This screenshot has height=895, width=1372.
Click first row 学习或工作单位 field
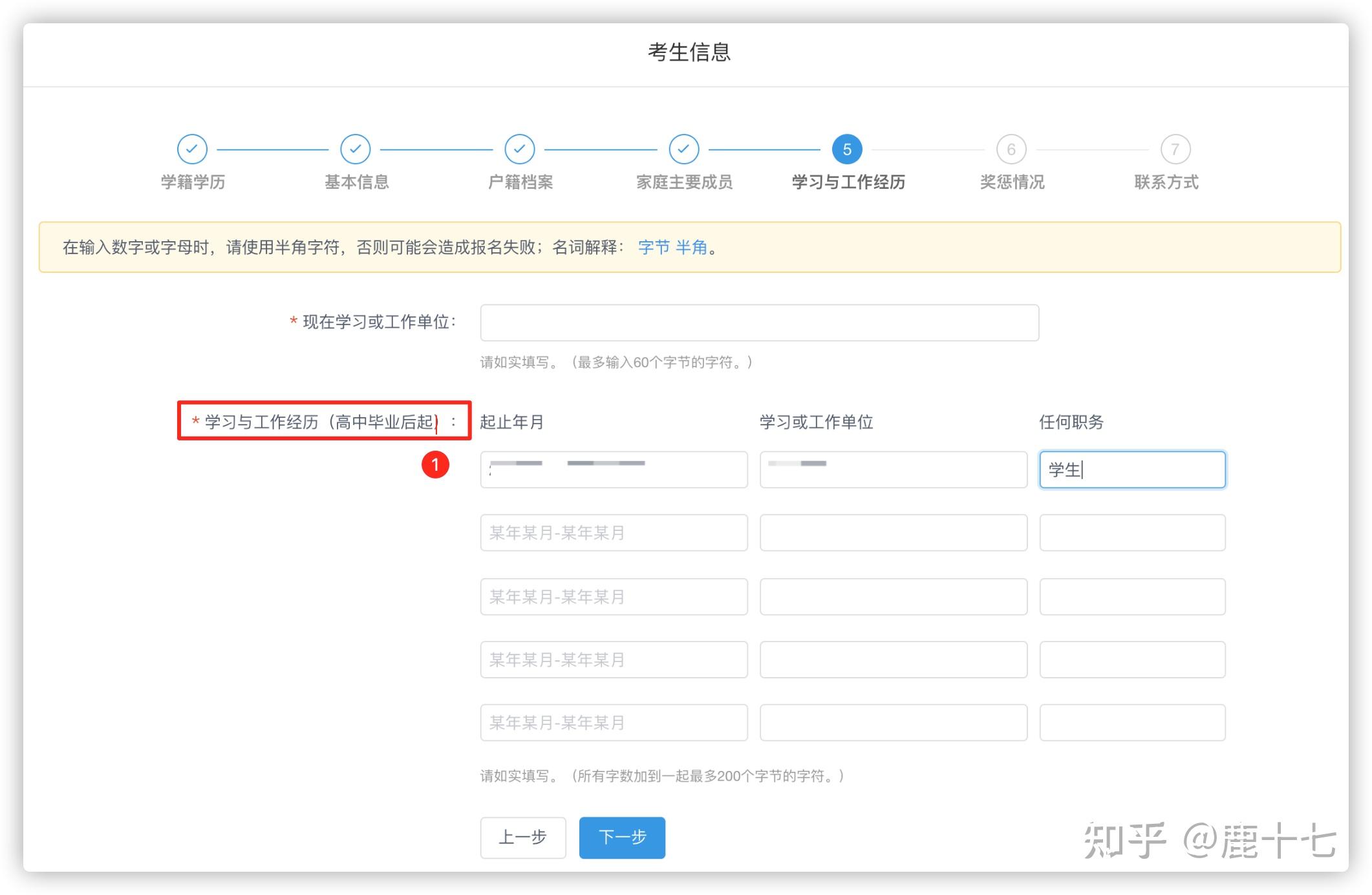(893, 469)
